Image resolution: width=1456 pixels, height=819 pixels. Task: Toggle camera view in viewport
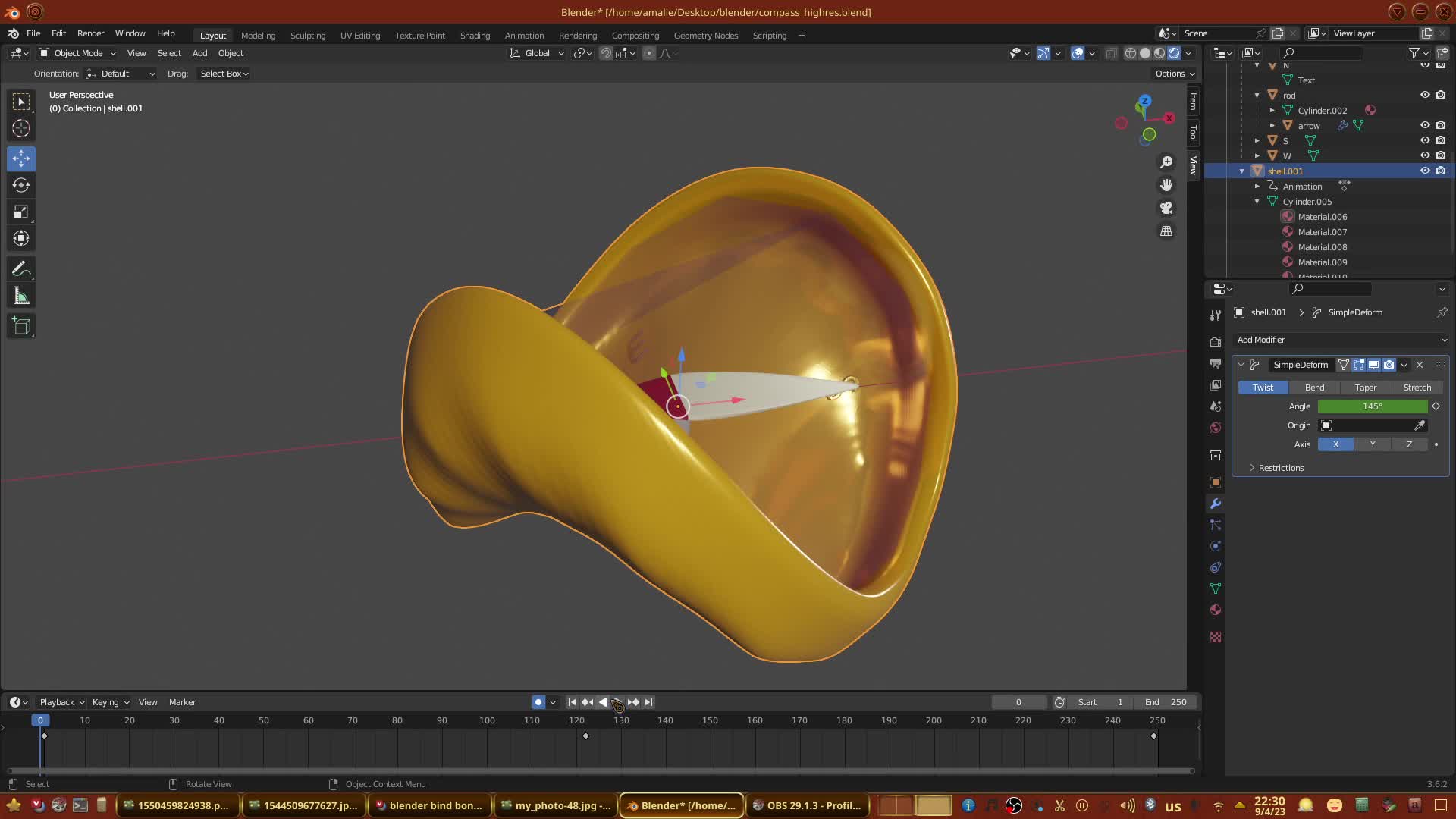1166,208
